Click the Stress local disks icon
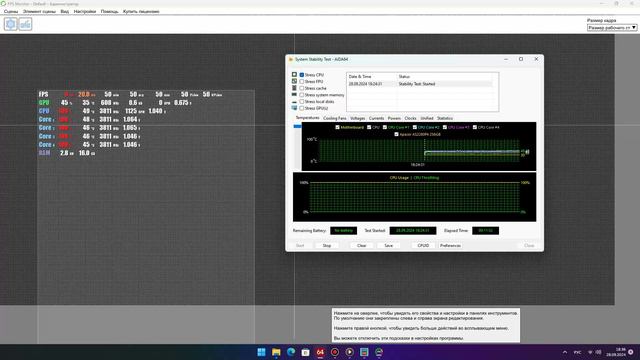The height and width of the screenshot is (360, 640). (294, 102)
